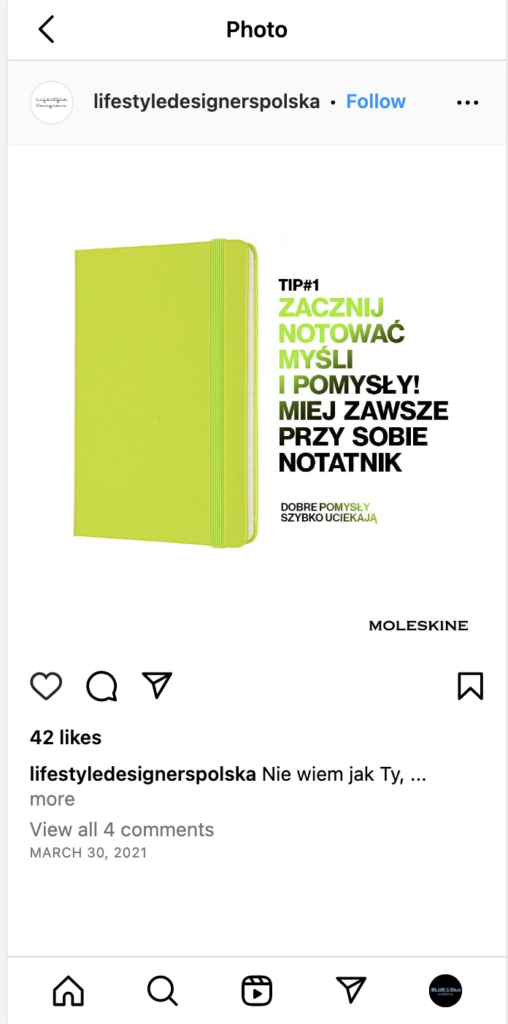Open lifestyledesignerspolska username in the header

(206, 102)
